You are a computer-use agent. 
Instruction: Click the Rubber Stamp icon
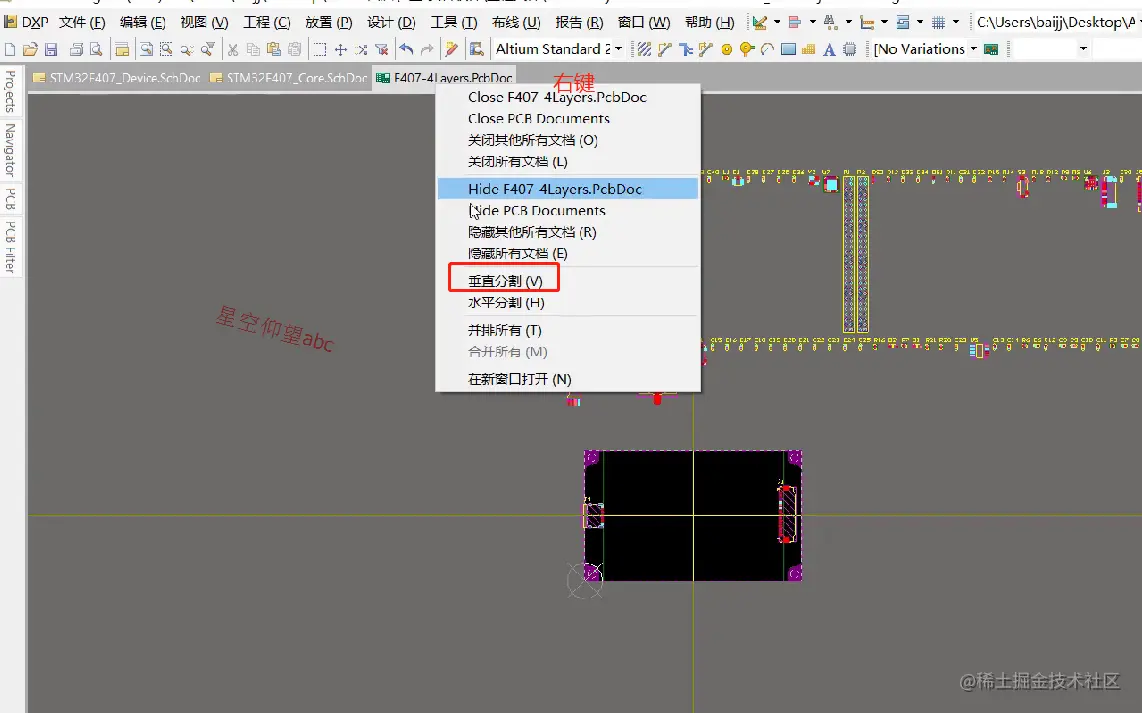click(x=294, y=50)
